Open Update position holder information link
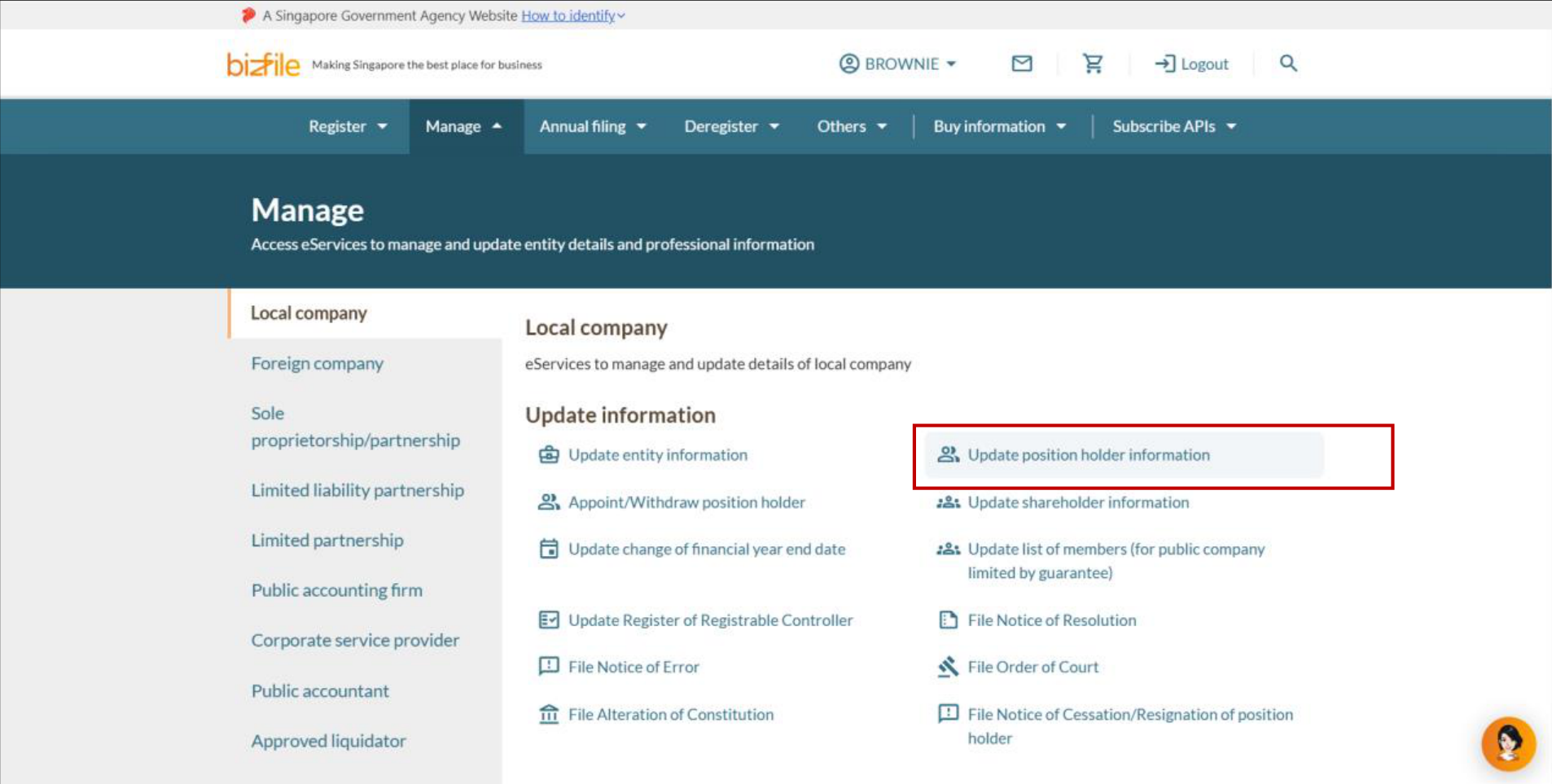Screen dimensions: 1552x784 (1089, 454)
